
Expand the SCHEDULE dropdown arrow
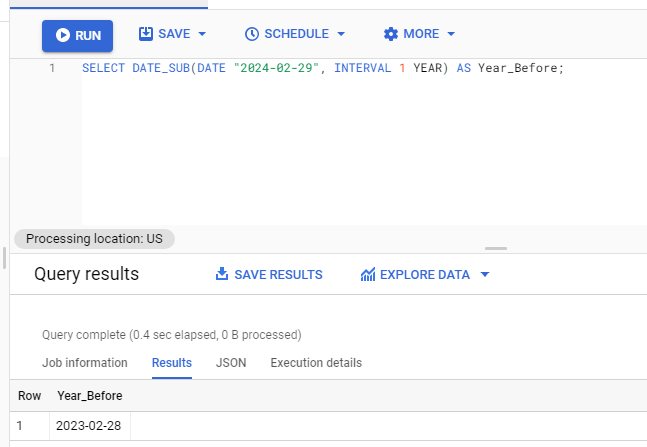point(341,34)
